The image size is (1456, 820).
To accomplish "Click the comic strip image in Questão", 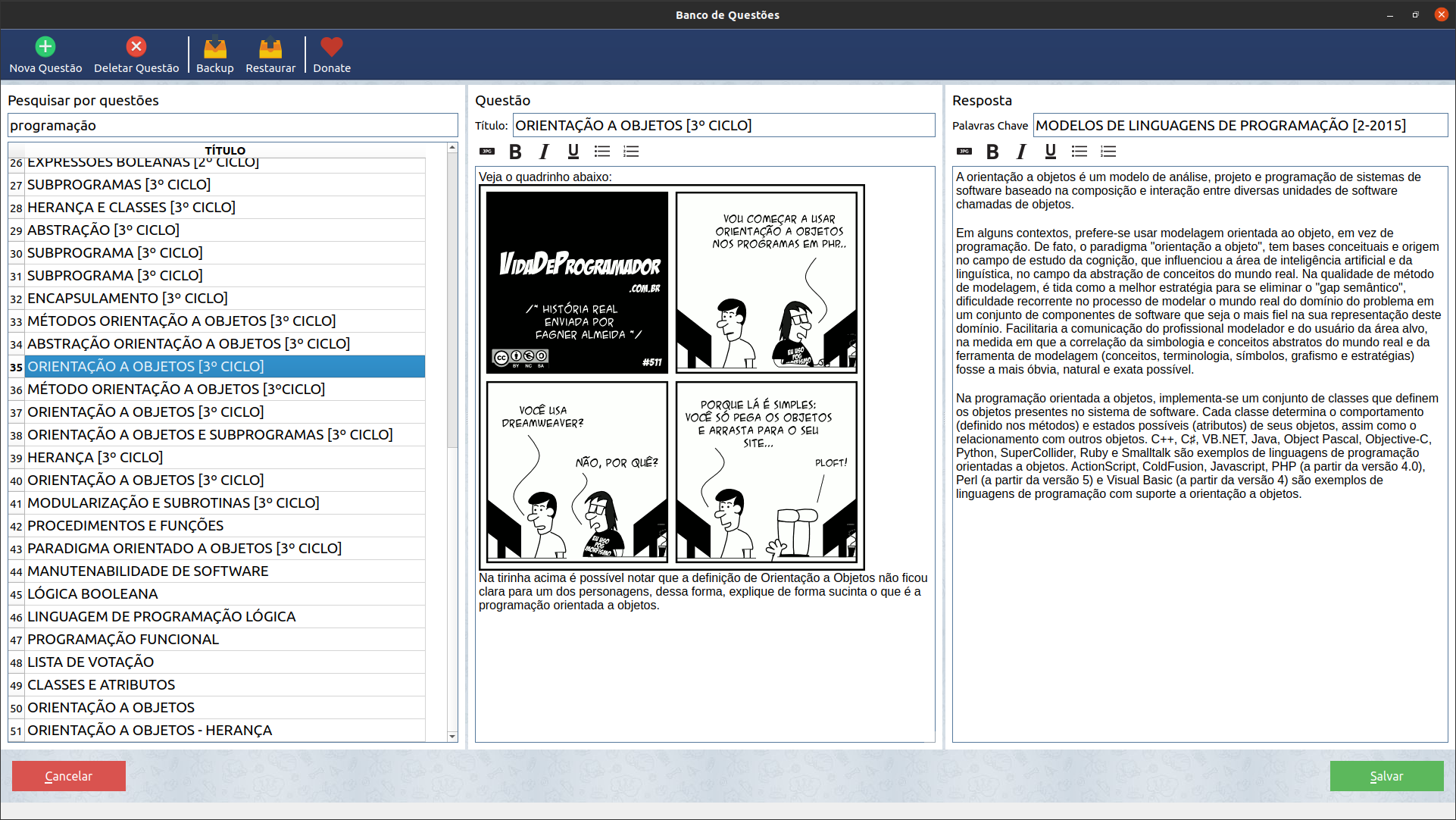I will 671,377.
